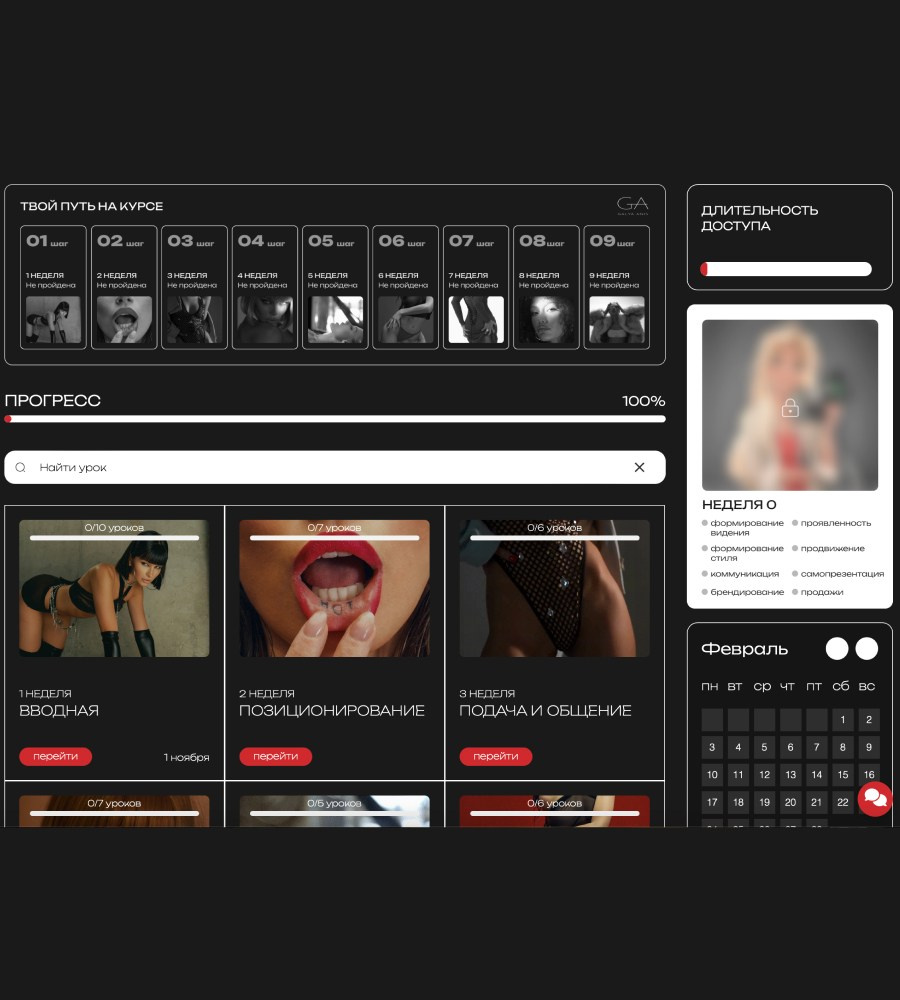900x1000 pixels.
Task: Click the Прогресс progress bar
Action: pyautogui.click(x=335, y=419)
